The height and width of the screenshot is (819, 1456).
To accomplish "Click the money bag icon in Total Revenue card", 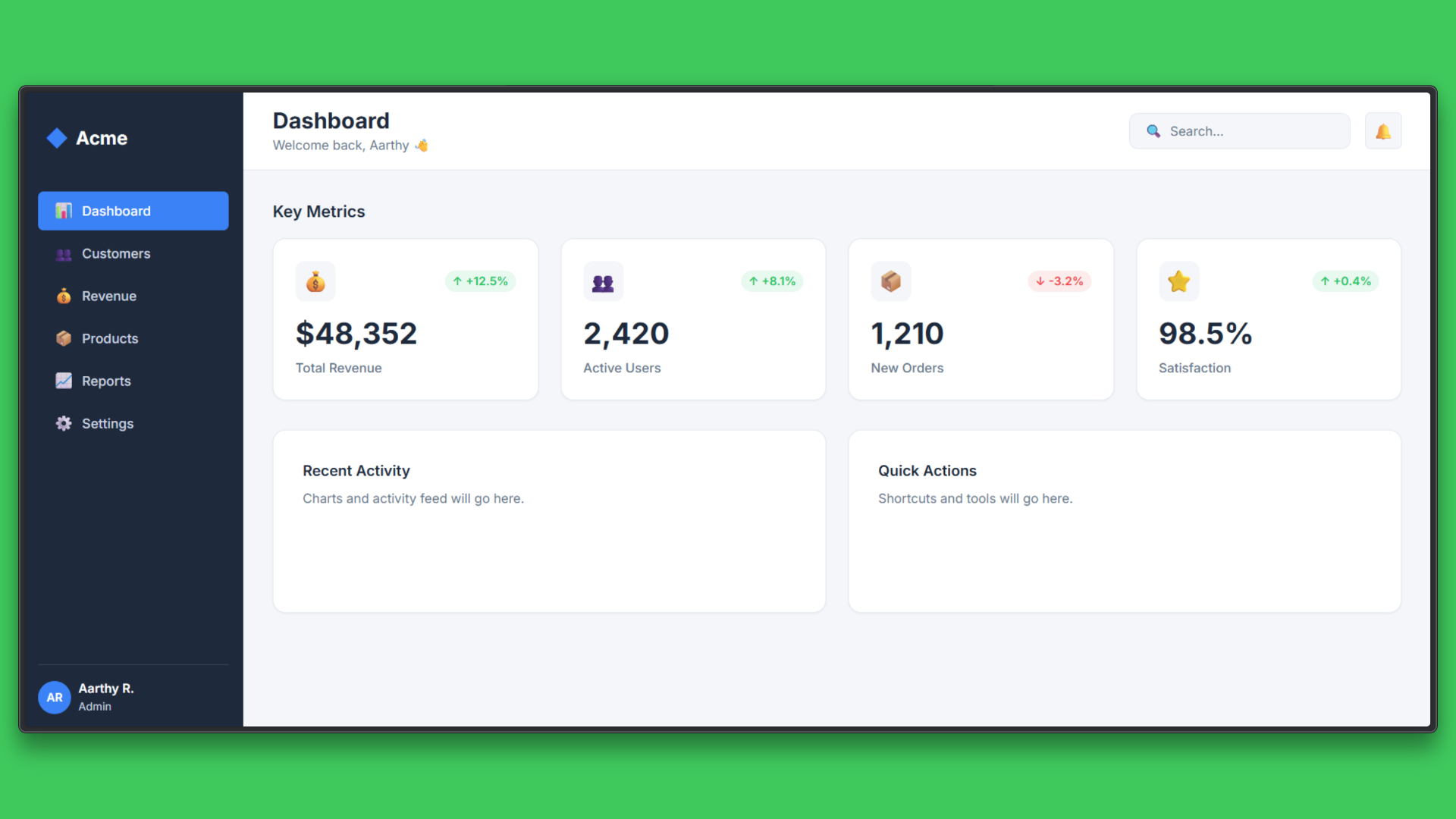I will click(315, 282).
